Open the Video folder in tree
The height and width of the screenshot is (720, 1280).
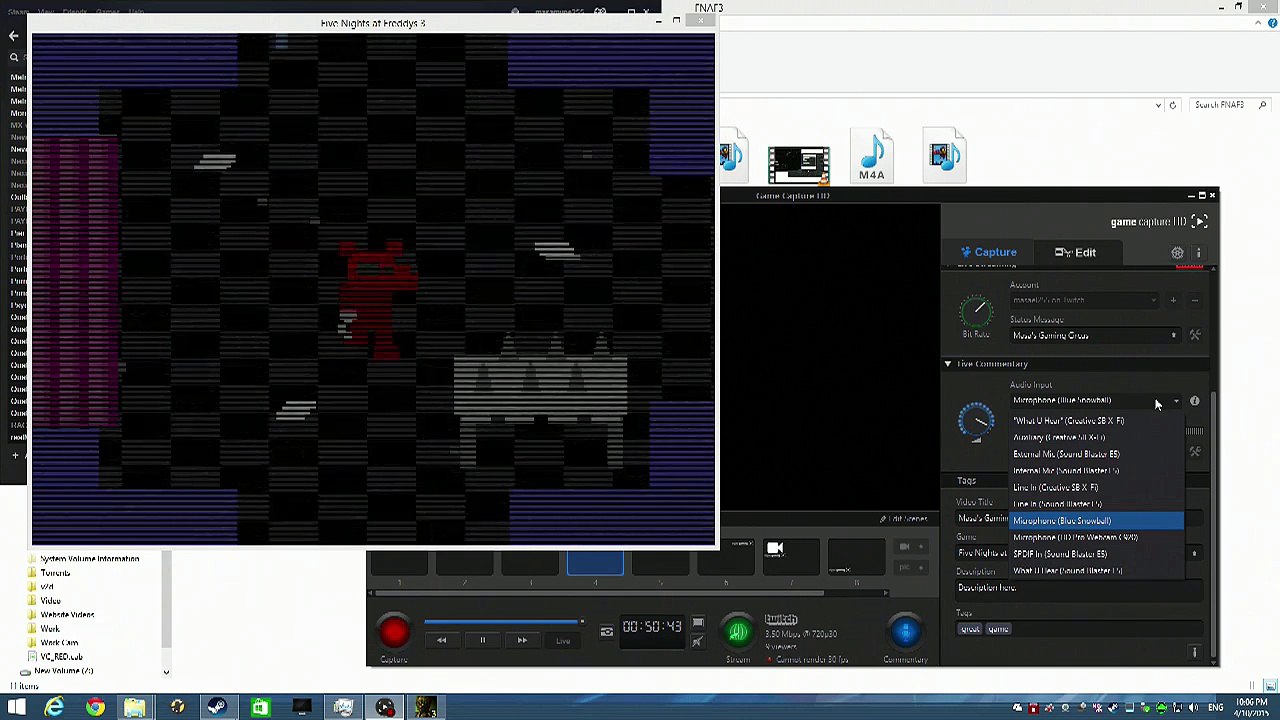49,601
